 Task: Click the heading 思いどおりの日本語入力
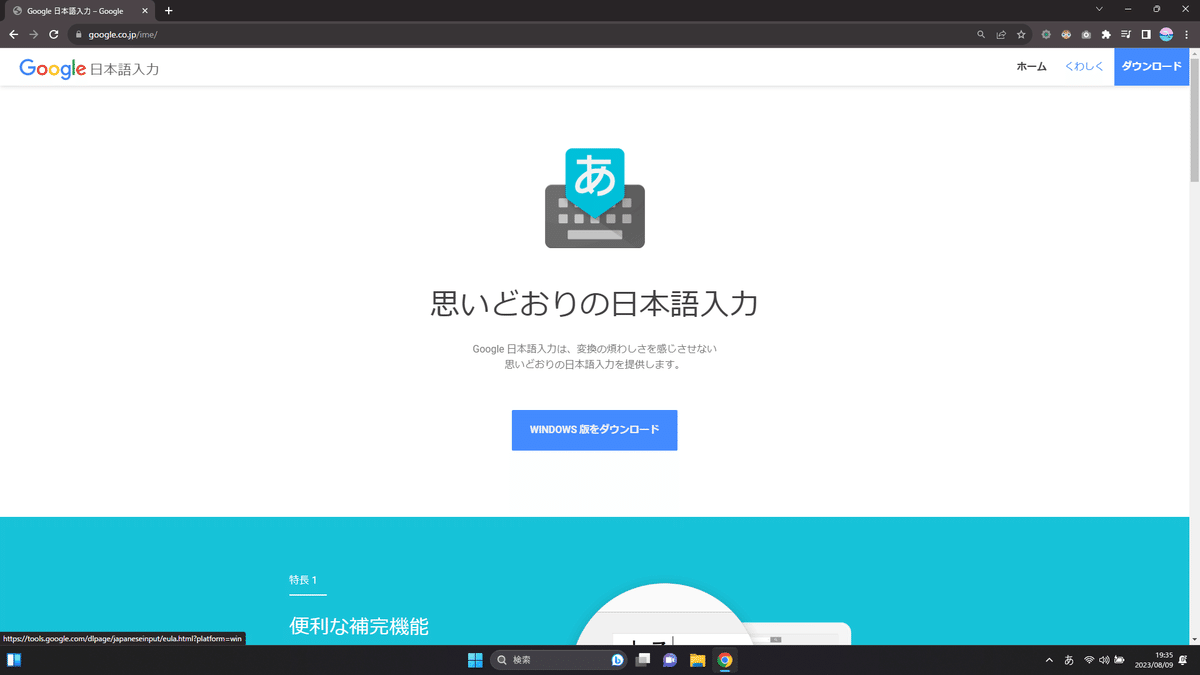[595, 303]
